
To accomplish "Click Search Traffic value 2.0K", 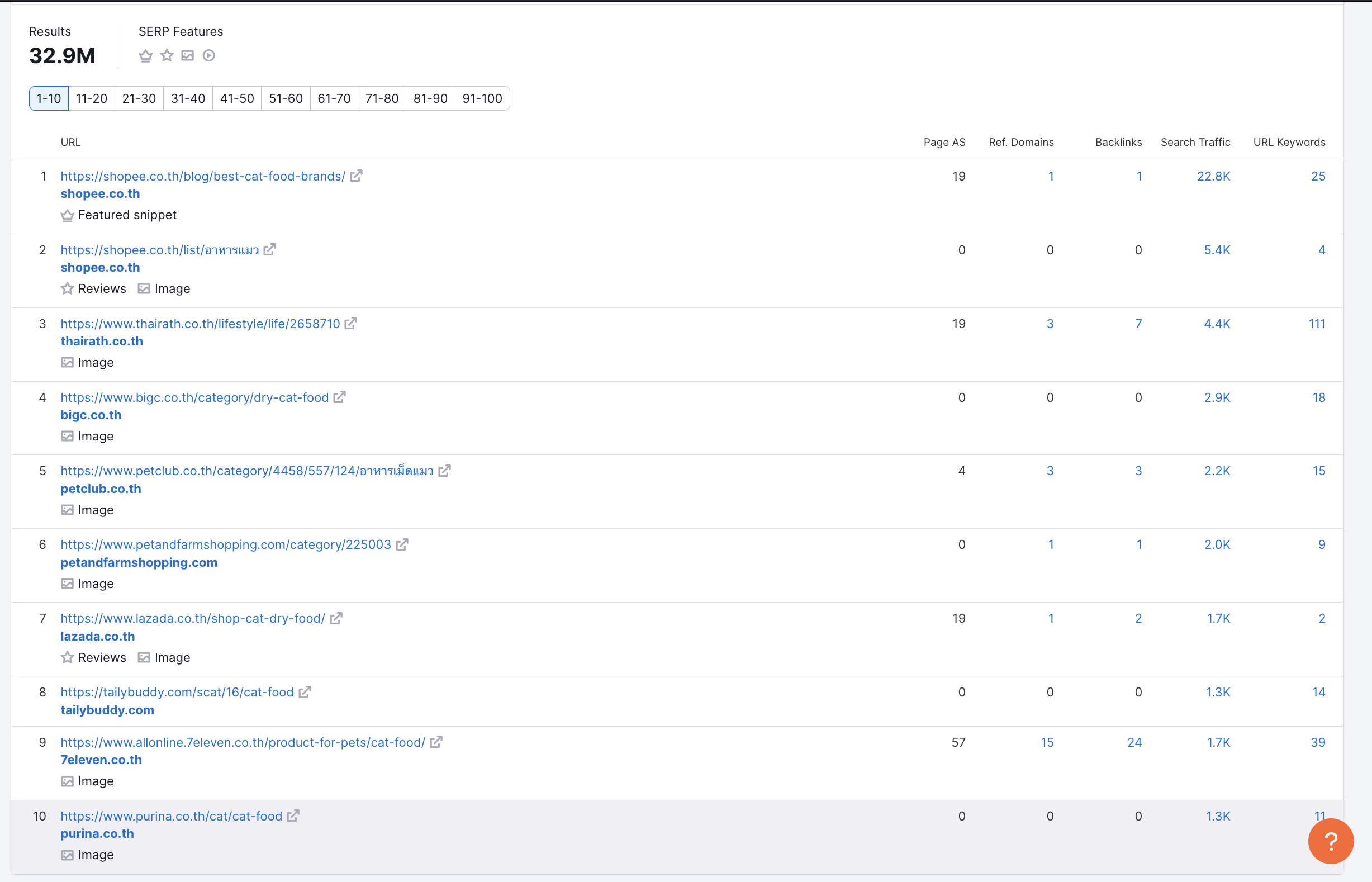I will tap(1217, 544).
